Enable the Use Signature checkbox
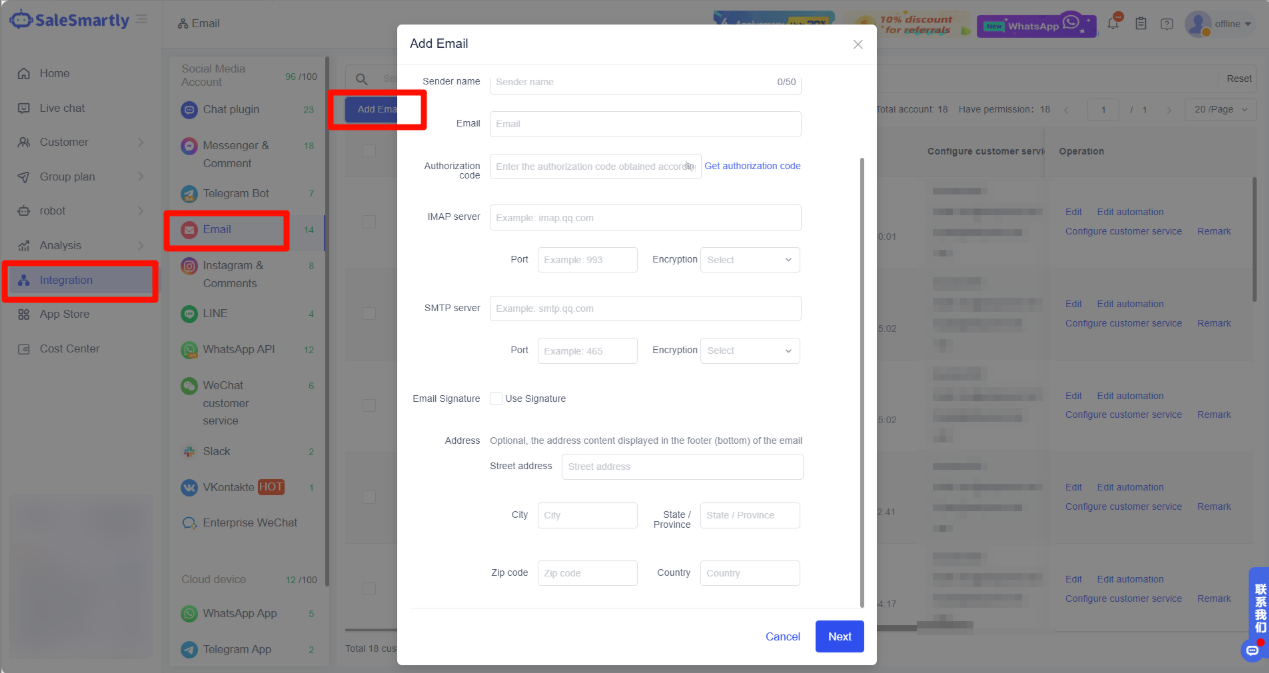Image resolution: width=1269 pixels, height=673 pixels. 496,398
